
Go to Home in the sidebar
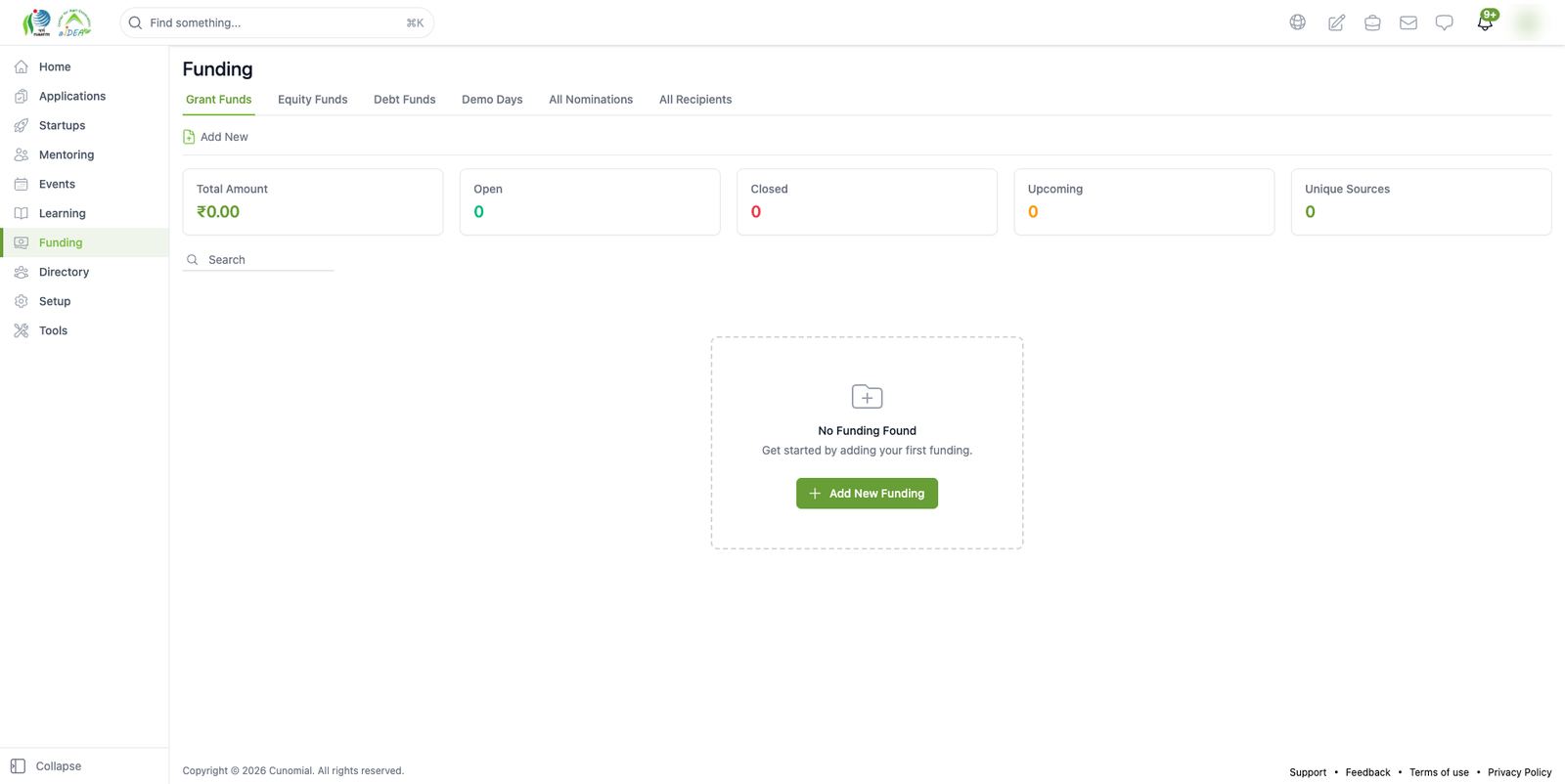(x=84, y=66)
